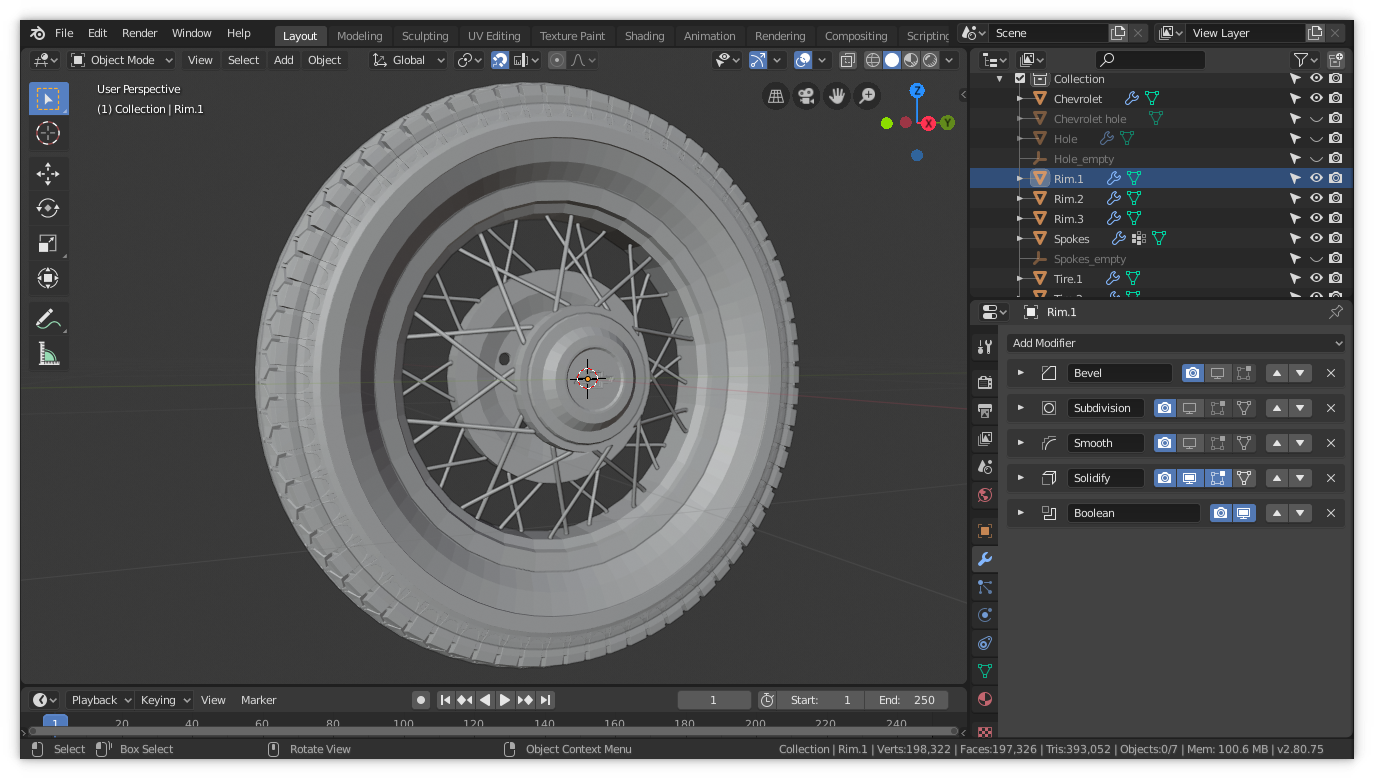The width and height of the screenshot is (1374, 779).
Task: Open Object Mode dropdown
Action: [122, 60]
